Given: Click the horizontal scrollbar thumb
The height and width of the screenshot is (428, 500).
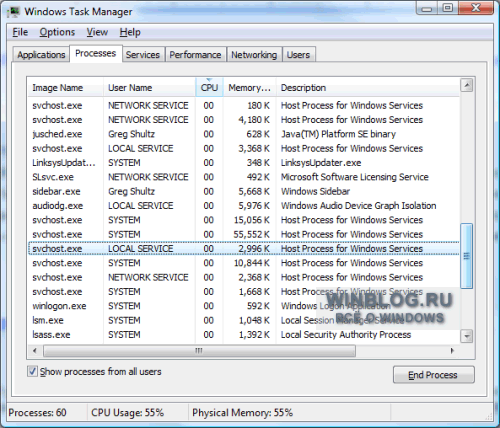Looking at the screenshot, I should pos(199,351).
